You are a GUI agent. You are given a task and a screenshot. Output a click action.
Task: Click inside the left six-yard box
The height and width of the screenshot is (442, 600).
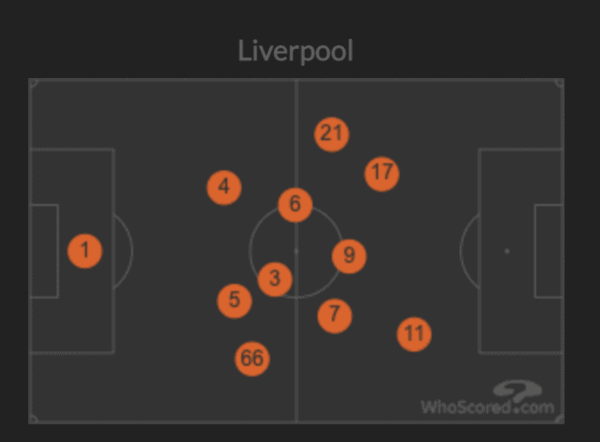coord(44,251)
